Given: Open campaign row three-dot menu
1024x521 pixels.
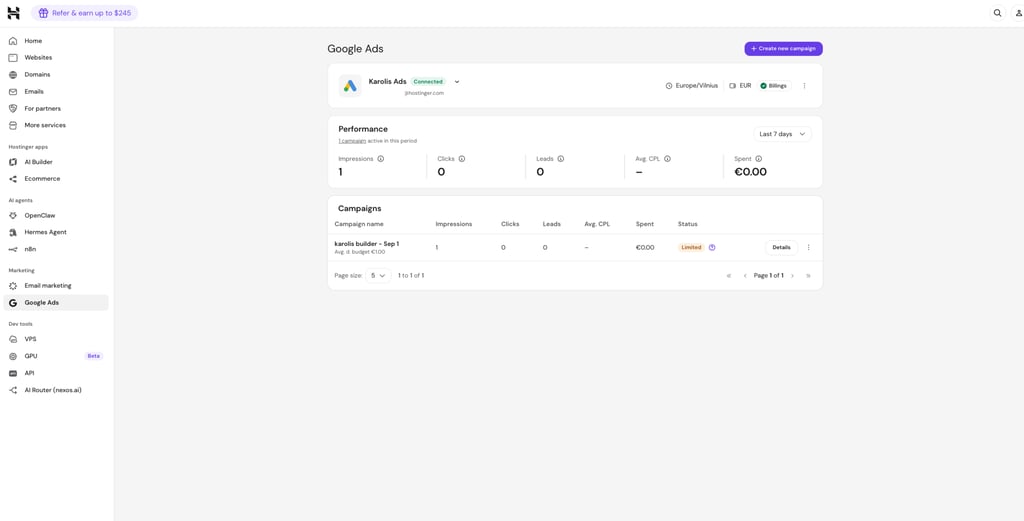Looking at the screenshot, I should pos(808,247).
